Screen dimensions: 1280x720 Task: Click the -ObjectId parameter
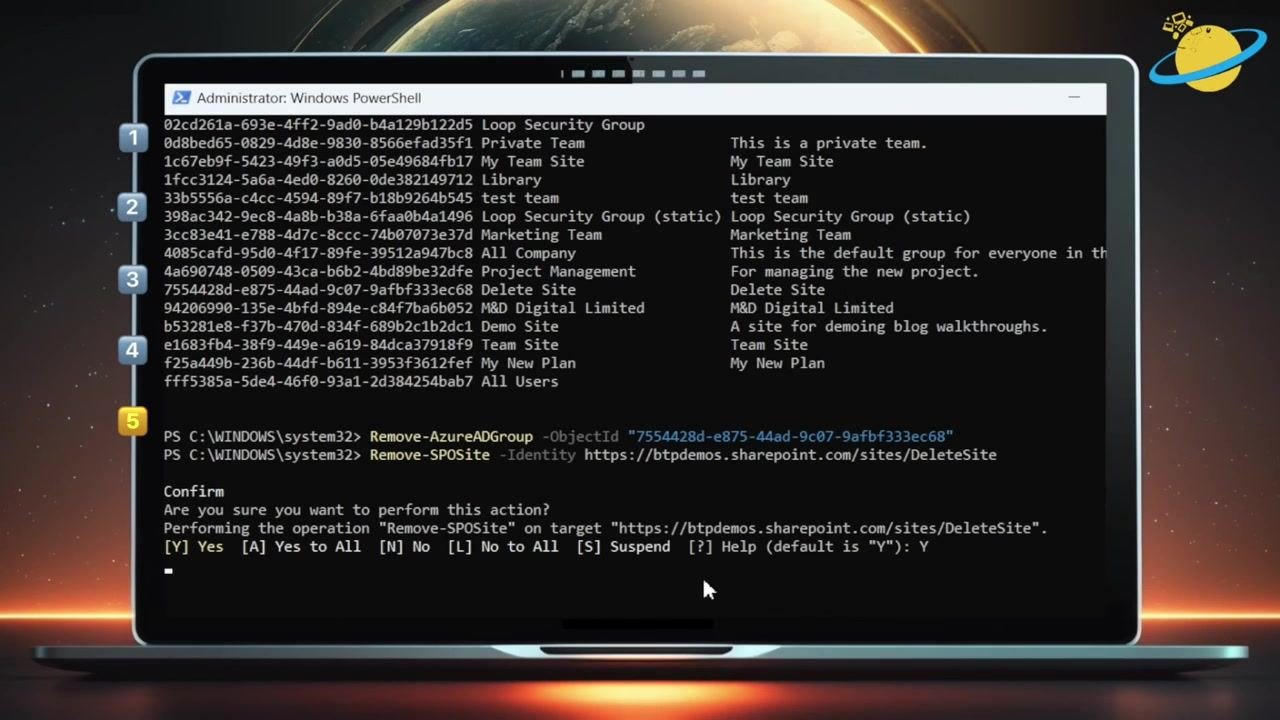coord(580,436)
